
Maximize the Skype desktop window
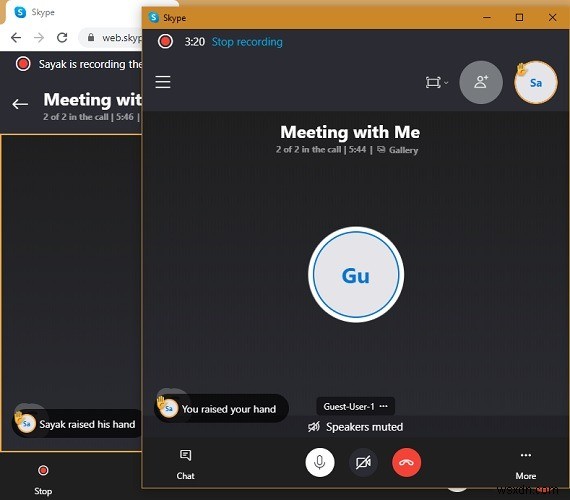519,17
